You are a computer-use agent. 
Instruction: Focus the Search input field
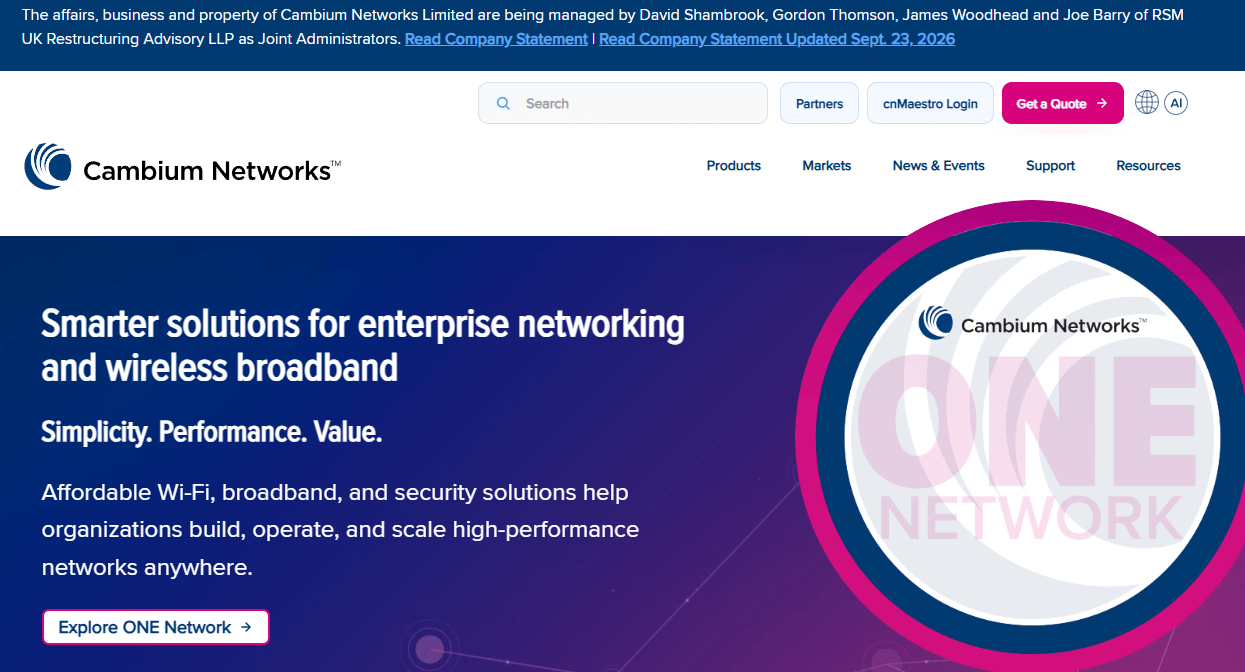(623, 103)
